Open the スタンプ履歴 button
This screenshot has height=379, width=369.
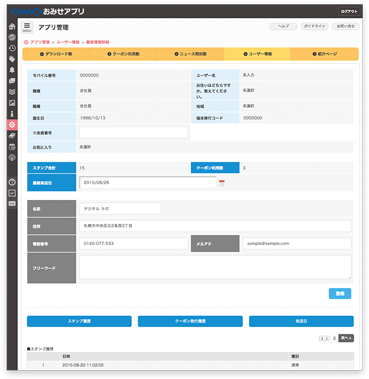79,321
